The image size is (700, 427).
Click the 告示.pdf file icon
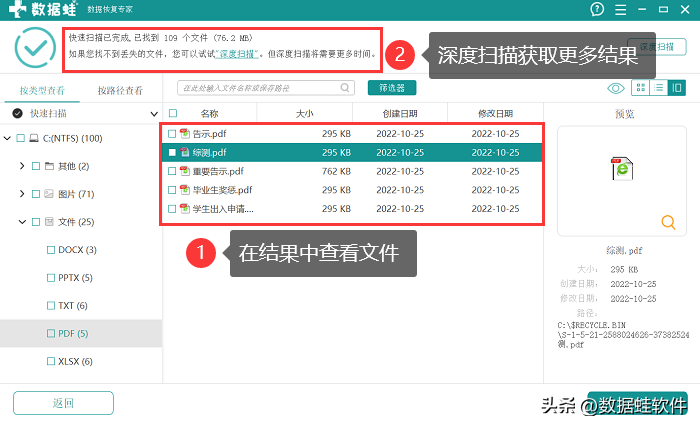[x=185, y=133]
